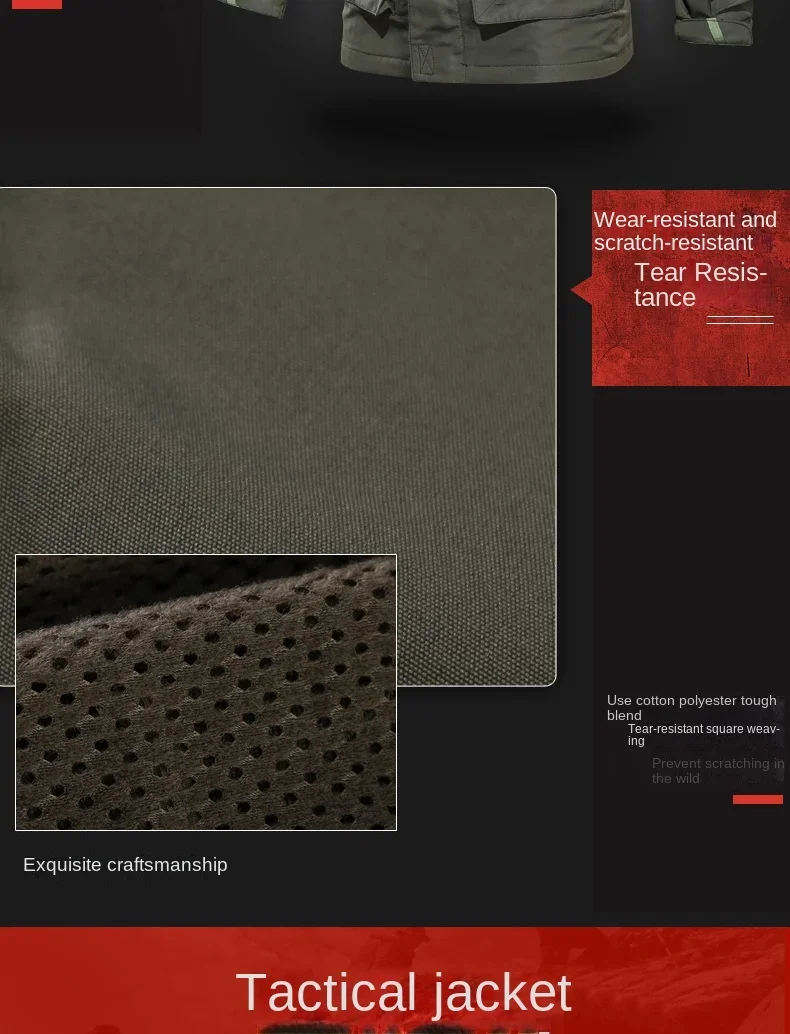Click 'Wear-resistant and scratch-resistant' heading
The image size is (790, 1034).
(685, 231)
